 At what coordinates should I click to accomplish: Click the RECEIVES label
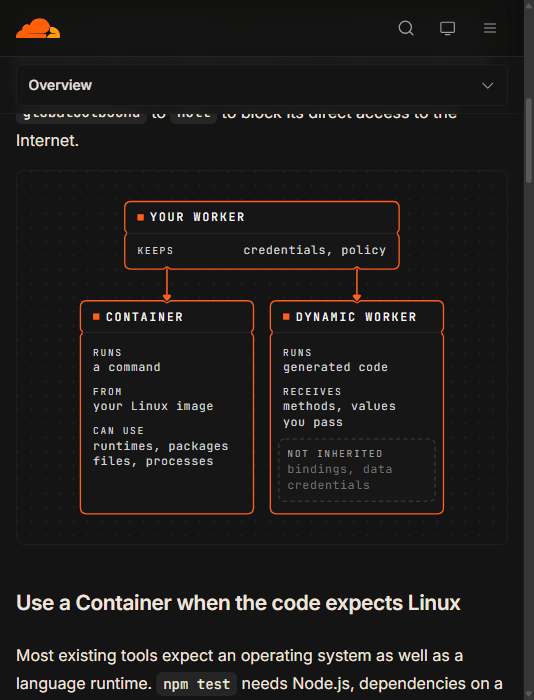[312, 392]
